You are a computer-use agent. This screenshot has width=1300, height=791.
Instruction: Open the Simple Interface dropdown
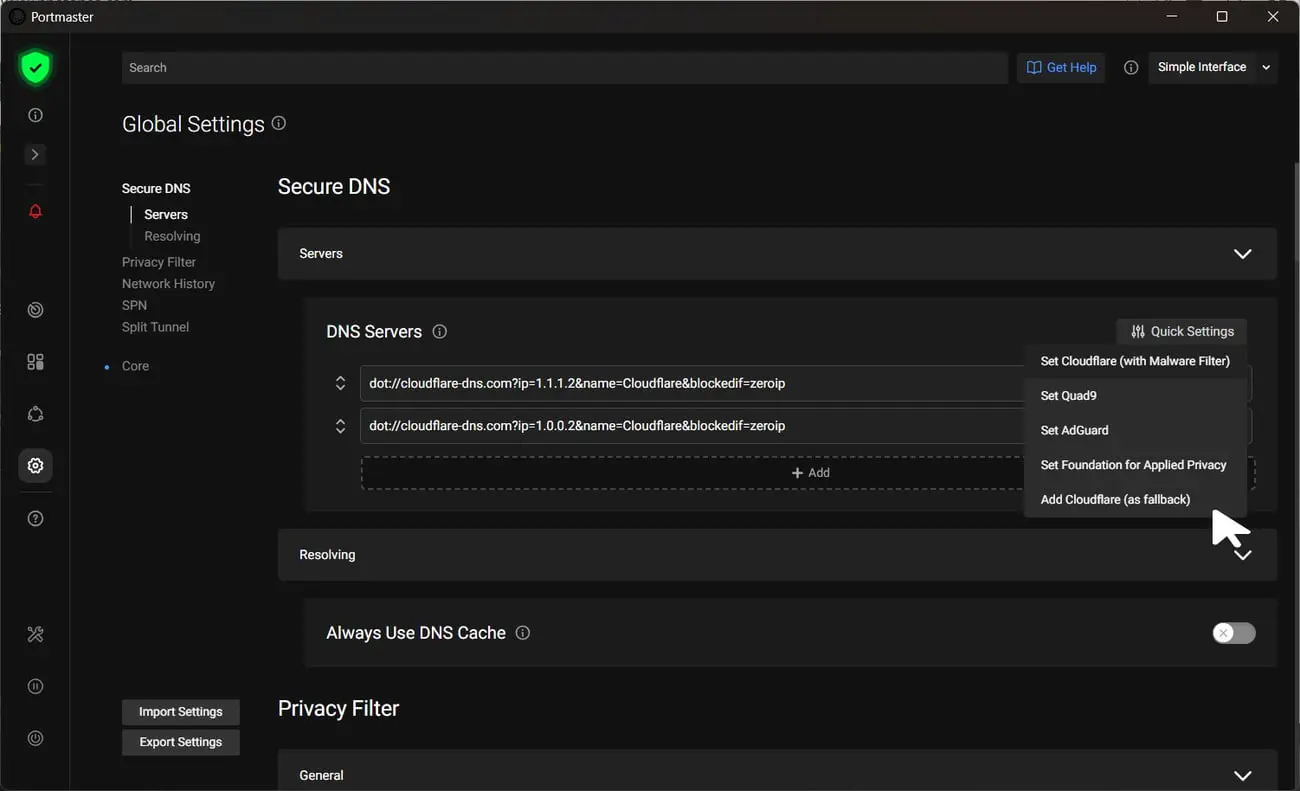pyautogui.click(x=1213, y=67)
